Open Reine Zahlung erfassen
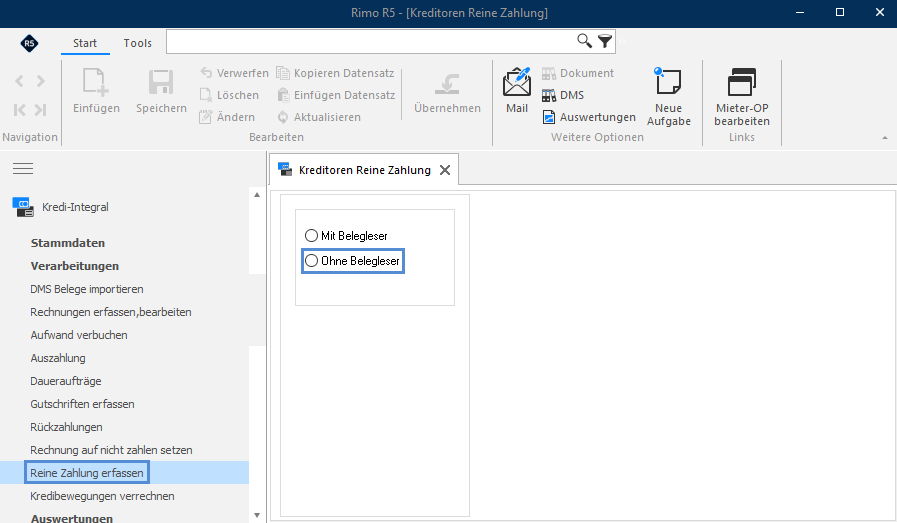Screen dimensions: 897x523 [x=86, y=473]
